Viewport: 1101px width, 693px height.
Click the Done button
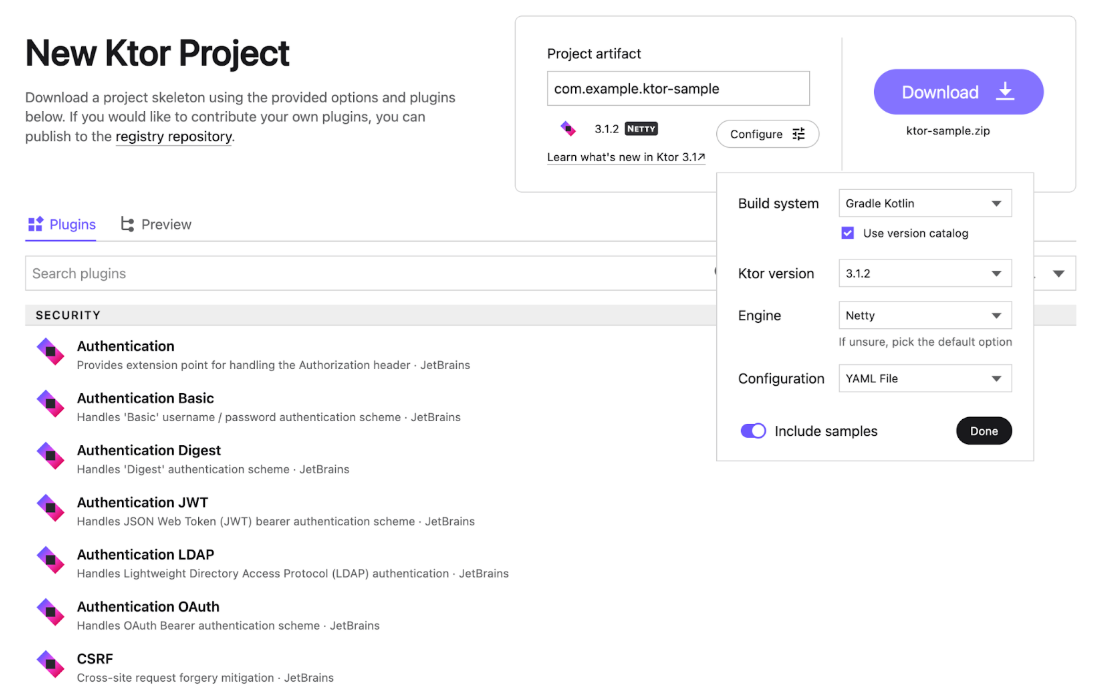pyautogui.click(x=984, y=431)
